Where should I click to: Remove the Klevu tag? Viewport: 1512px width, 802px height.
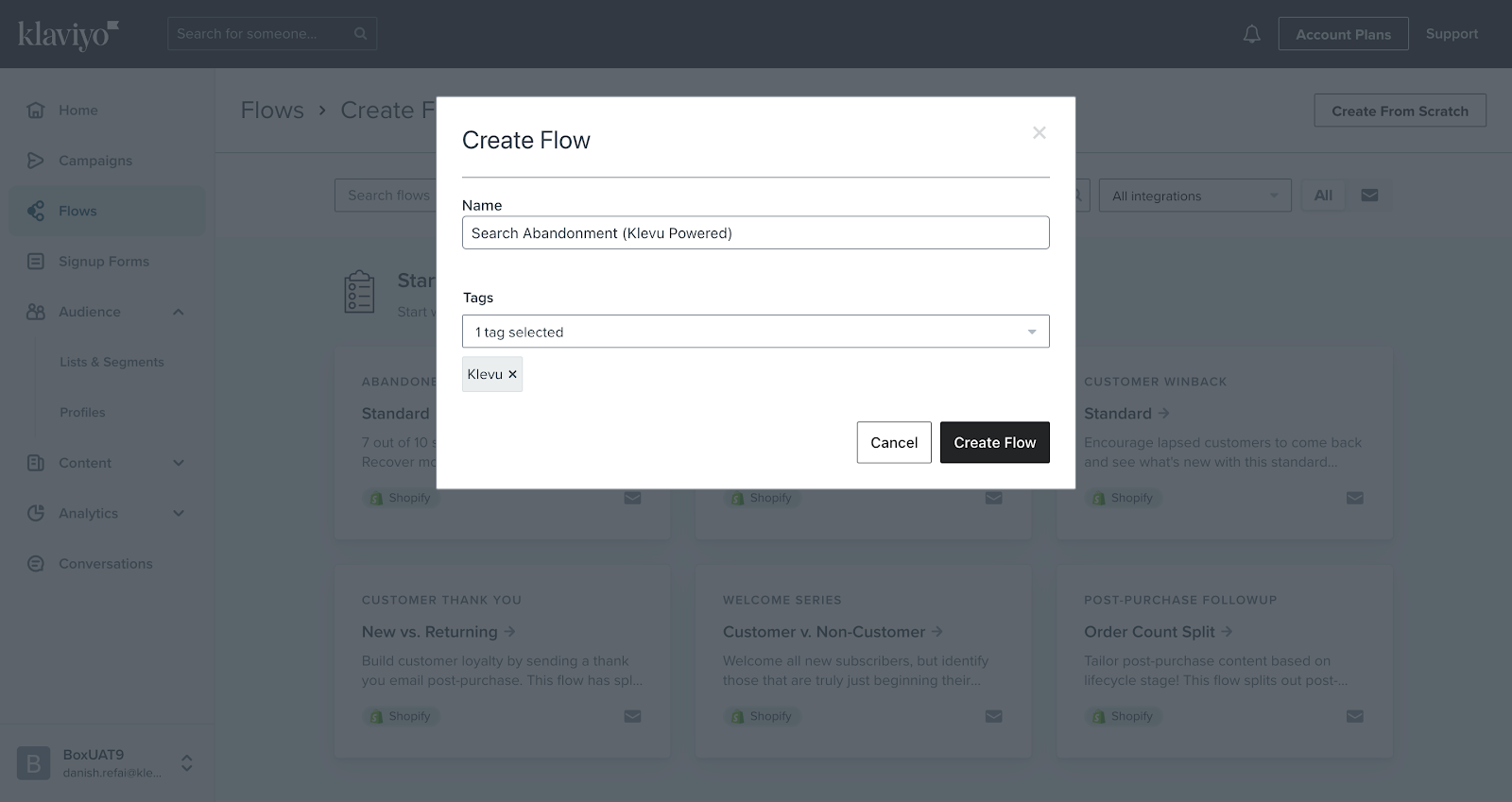(x=512, y=374)
